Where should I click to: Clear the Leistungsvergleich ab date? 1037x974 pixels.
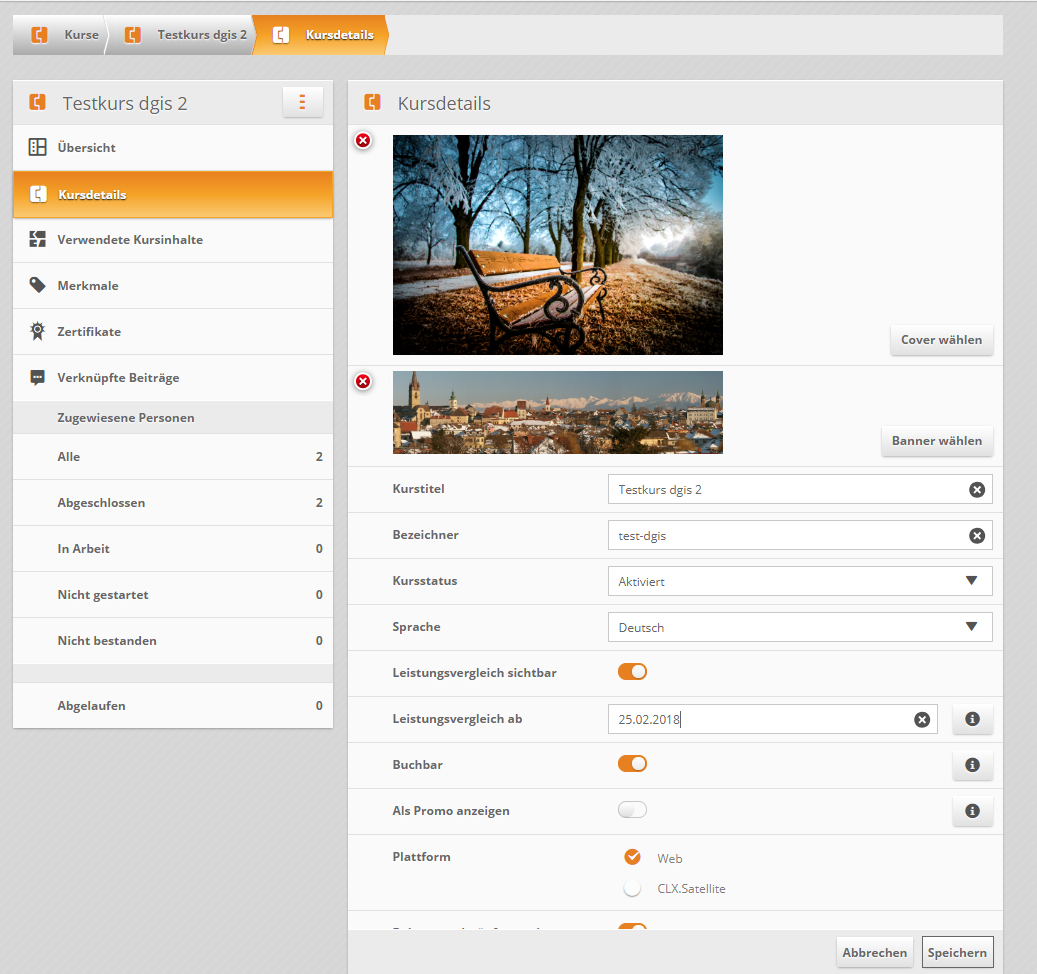click(921, 719)
